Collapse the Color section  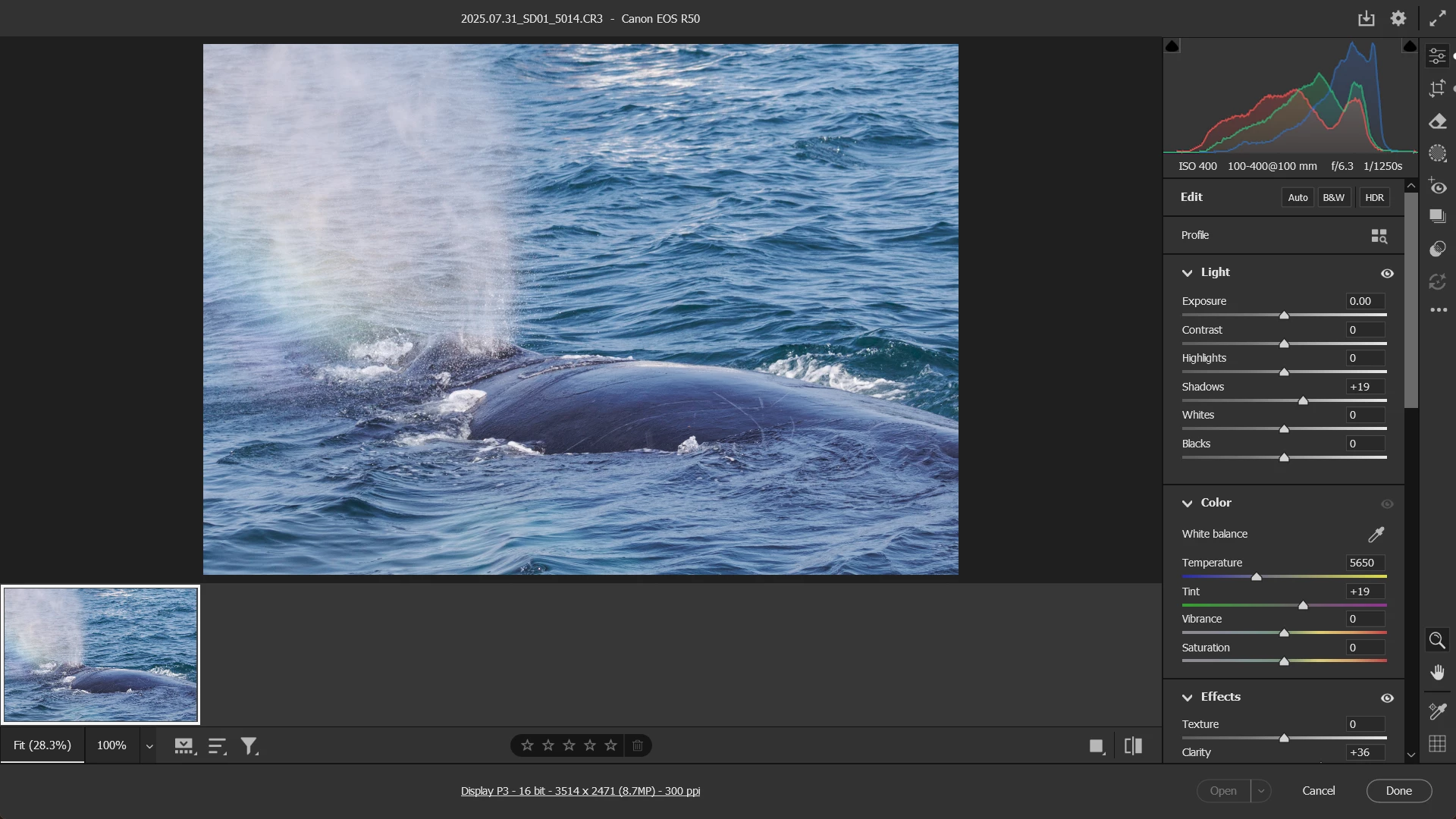pyautogui.click(x=1188, y=504)
